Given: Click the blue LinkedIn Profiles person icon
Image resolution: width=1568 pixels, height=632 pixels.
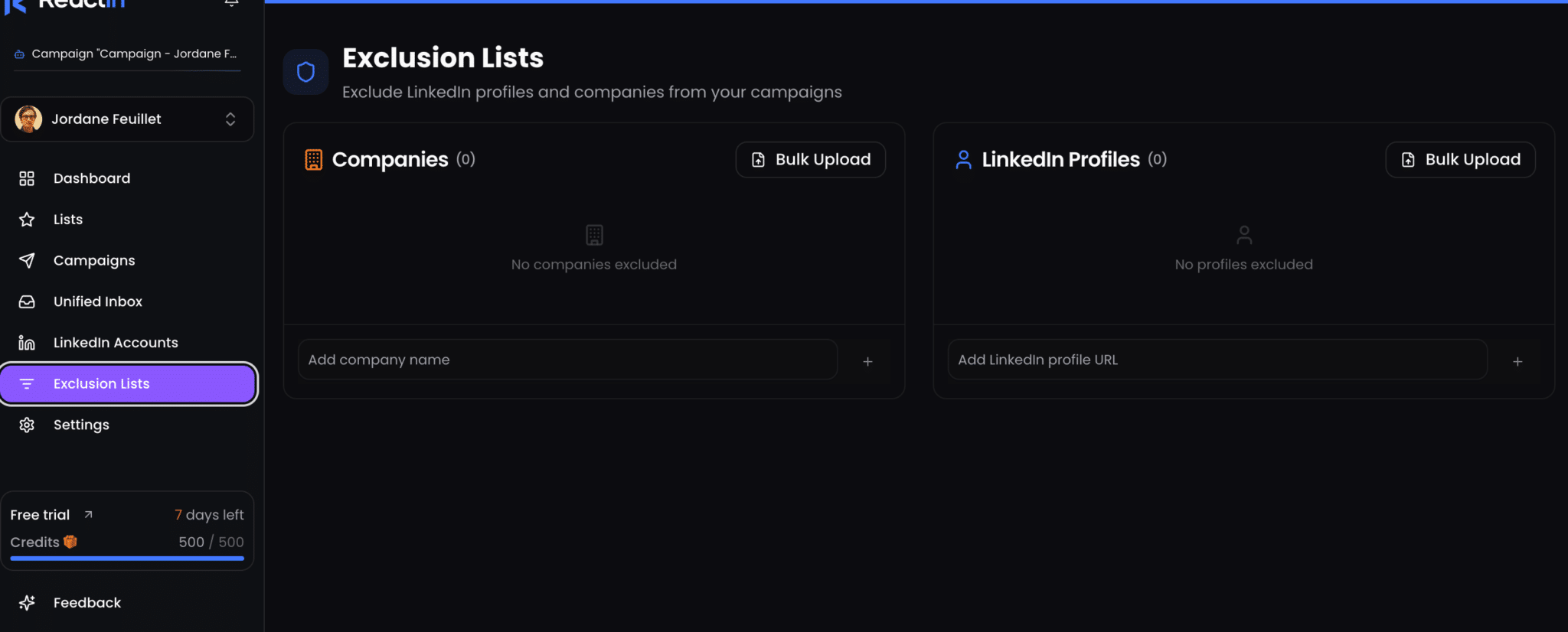Looking at the screenshot, I should tap(963, 159).
